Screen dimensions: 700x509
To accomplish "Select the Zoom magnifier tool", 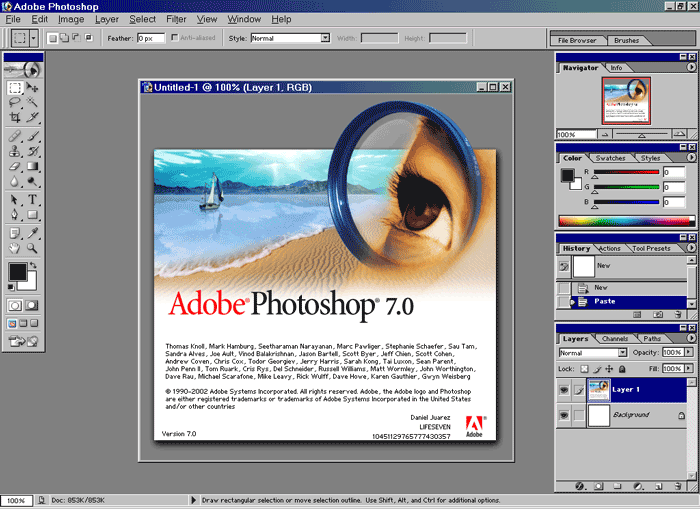I will 32,248.
